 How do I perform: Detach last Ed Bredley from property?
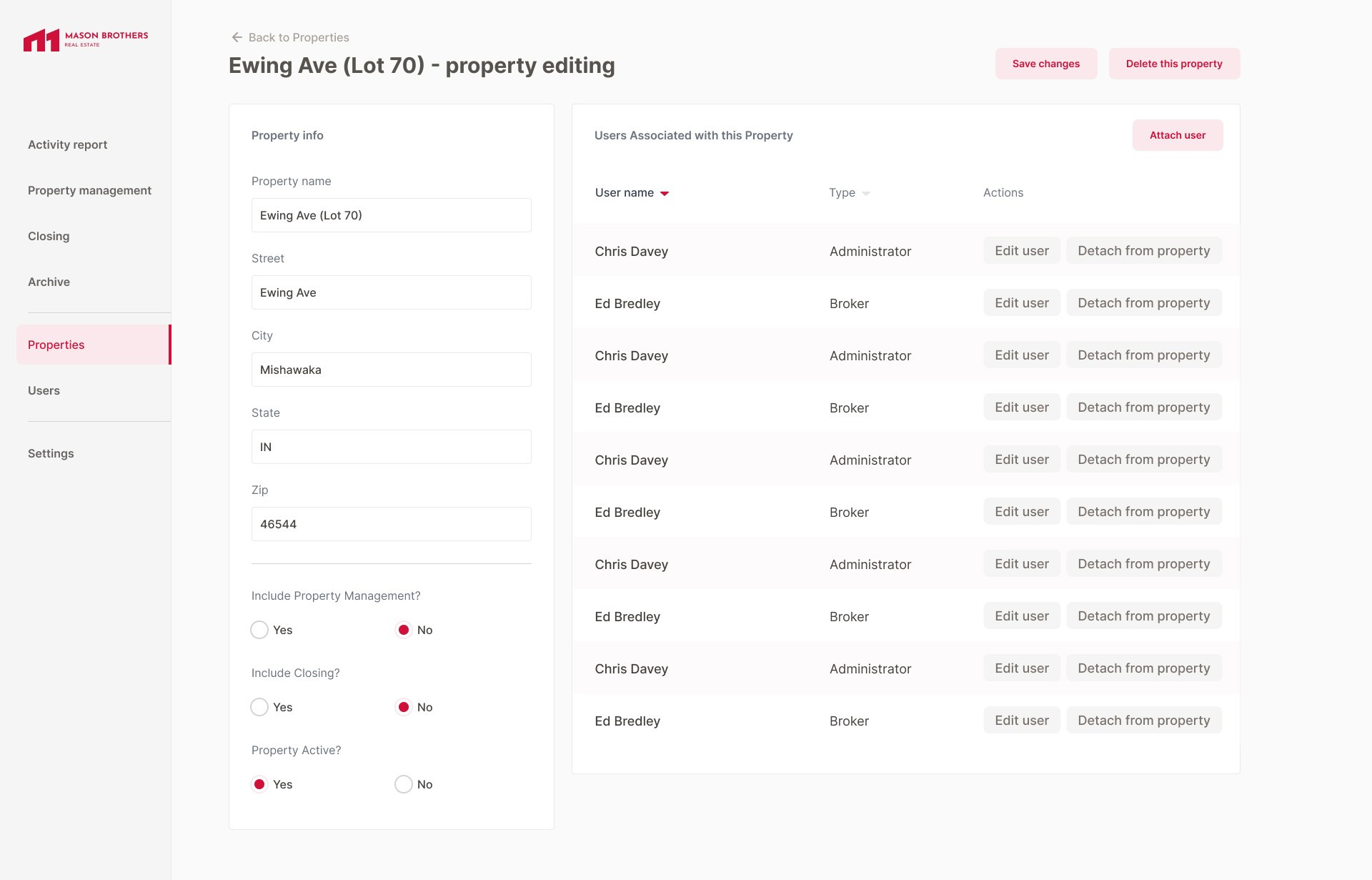click(1143, 721)
